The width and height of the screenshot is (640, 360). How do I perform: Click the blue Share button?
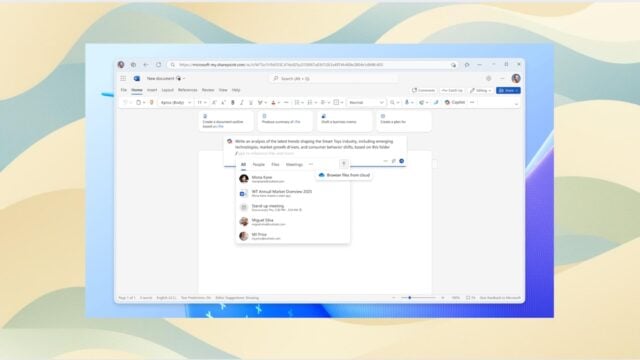click(x=508, y=90)
